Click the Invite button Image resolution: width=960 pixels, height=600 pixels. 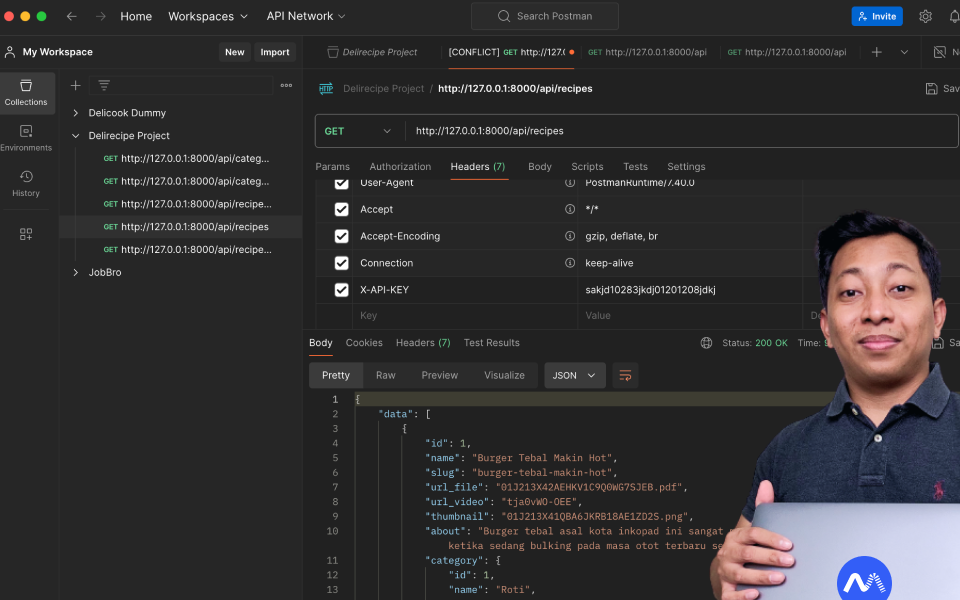pyautogui.click(x=877, y=16)
